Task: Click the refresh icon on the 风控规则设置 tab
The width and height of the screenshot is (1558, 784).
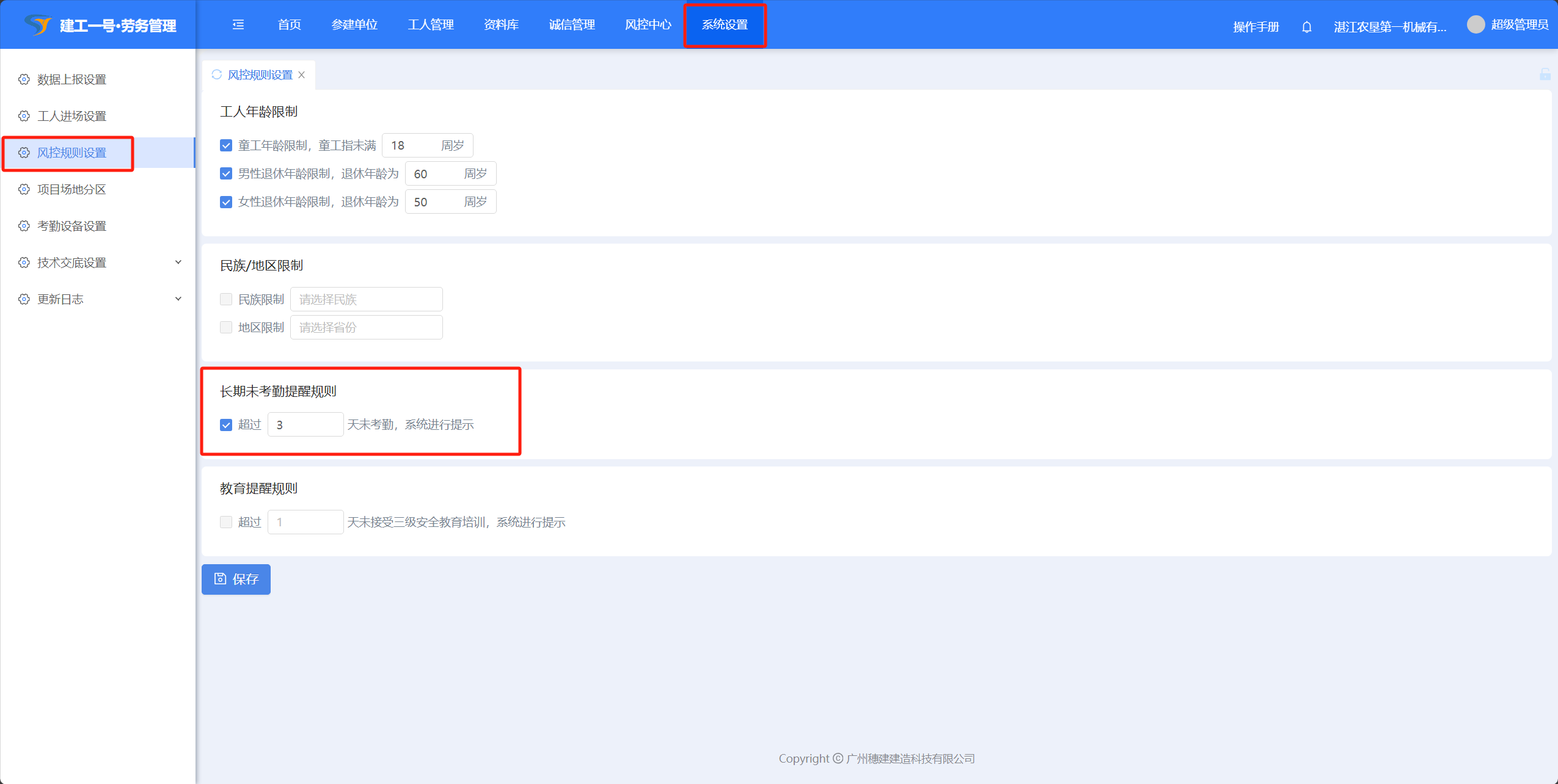Action: 216,74
